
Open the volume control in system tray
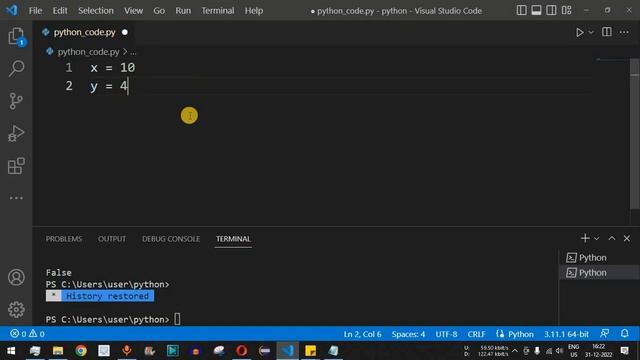[x=560, y=351]
